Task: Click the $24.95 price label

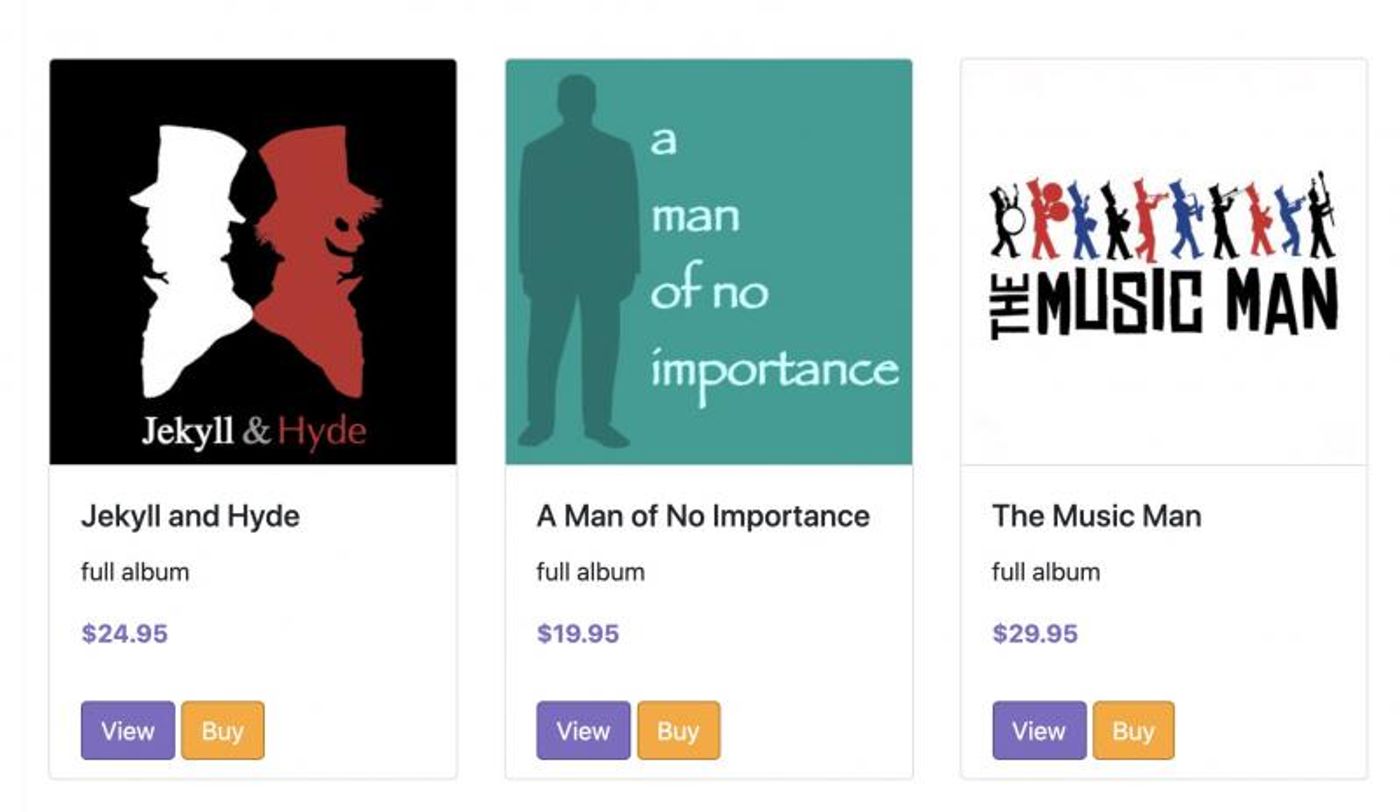Action: tap(125, 634)
